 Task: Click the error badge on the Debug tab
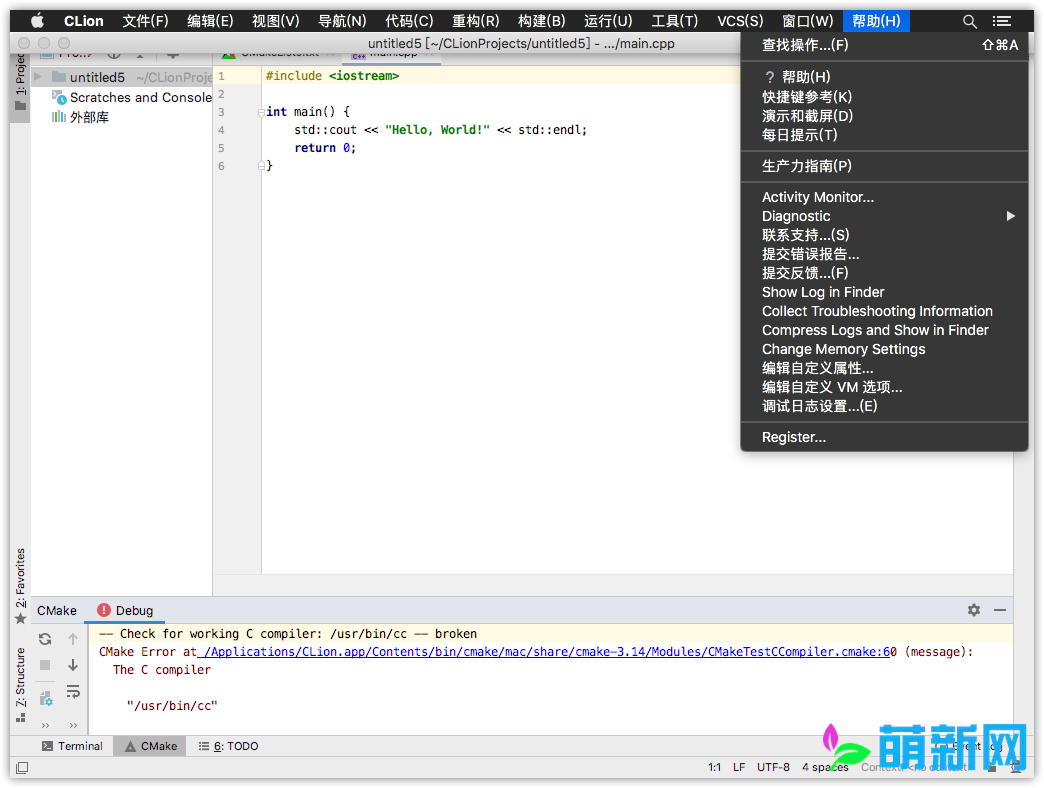[x=103, y=610]
